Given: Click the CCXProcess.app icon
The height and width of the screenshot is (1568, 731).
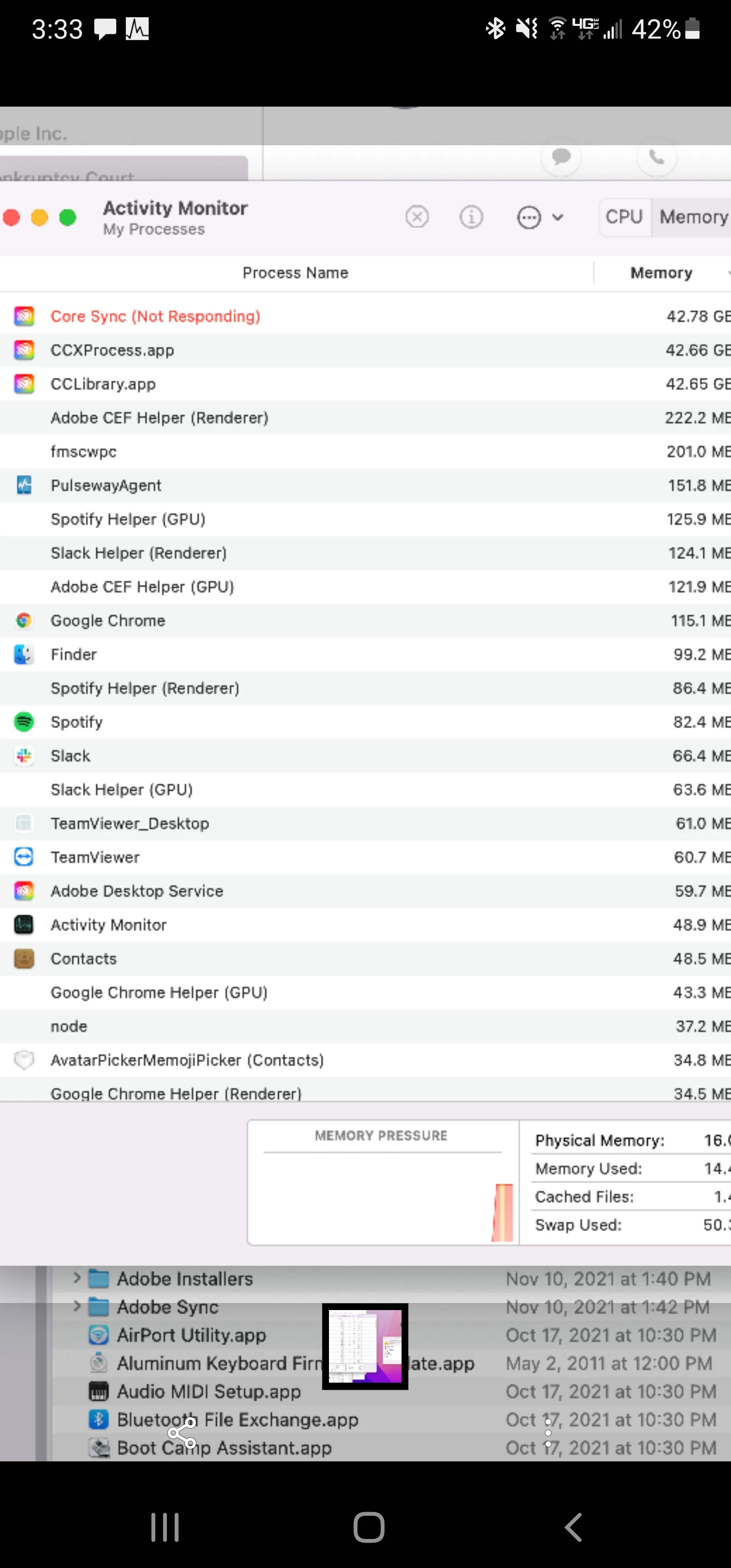Looking at the screenshot, I should coord(24,350).
